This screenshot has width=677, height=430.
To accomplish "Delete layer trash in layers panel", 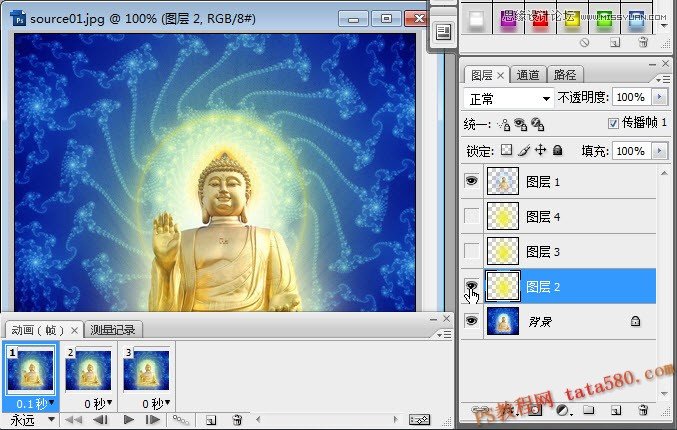I will tap(642, 410).
